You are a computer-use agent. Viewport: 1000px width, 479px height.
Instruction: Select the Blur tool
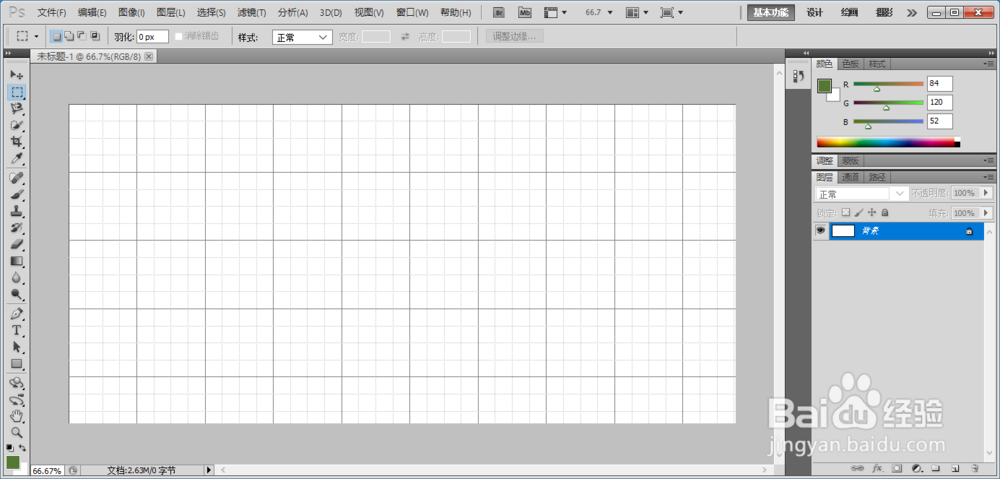[17, 277]
